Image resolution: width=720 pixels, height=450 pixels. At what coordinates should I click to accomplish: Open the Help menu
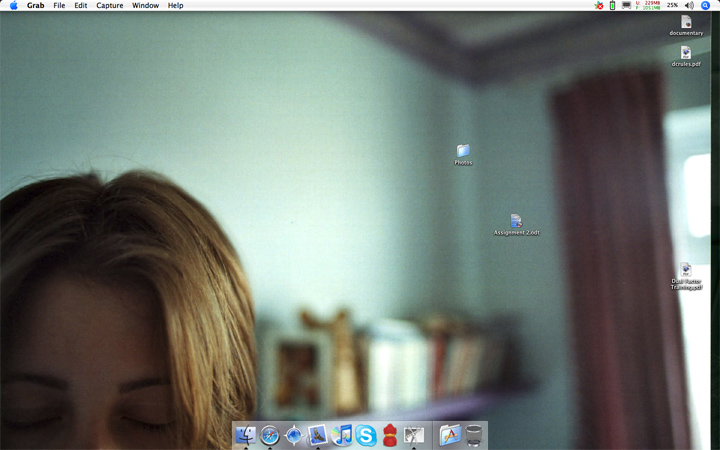click(x=175, y=6)
